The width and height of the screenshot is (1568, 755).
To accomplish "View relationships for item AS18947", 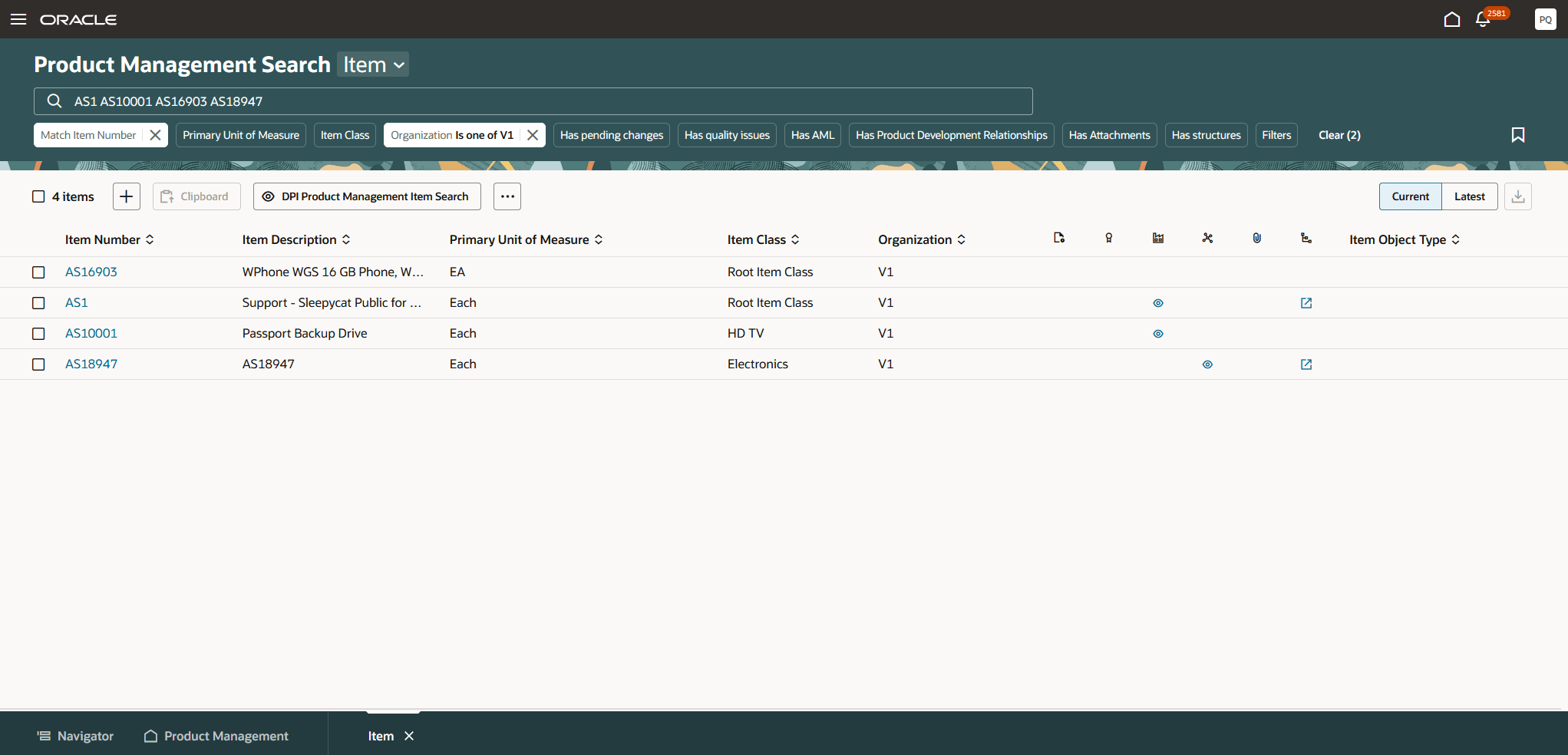I will click(1207, 364).
